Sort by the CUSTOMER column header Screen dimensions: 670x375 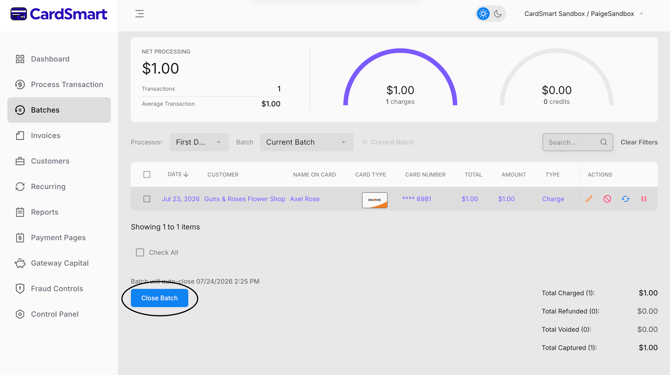click(223, 175)
